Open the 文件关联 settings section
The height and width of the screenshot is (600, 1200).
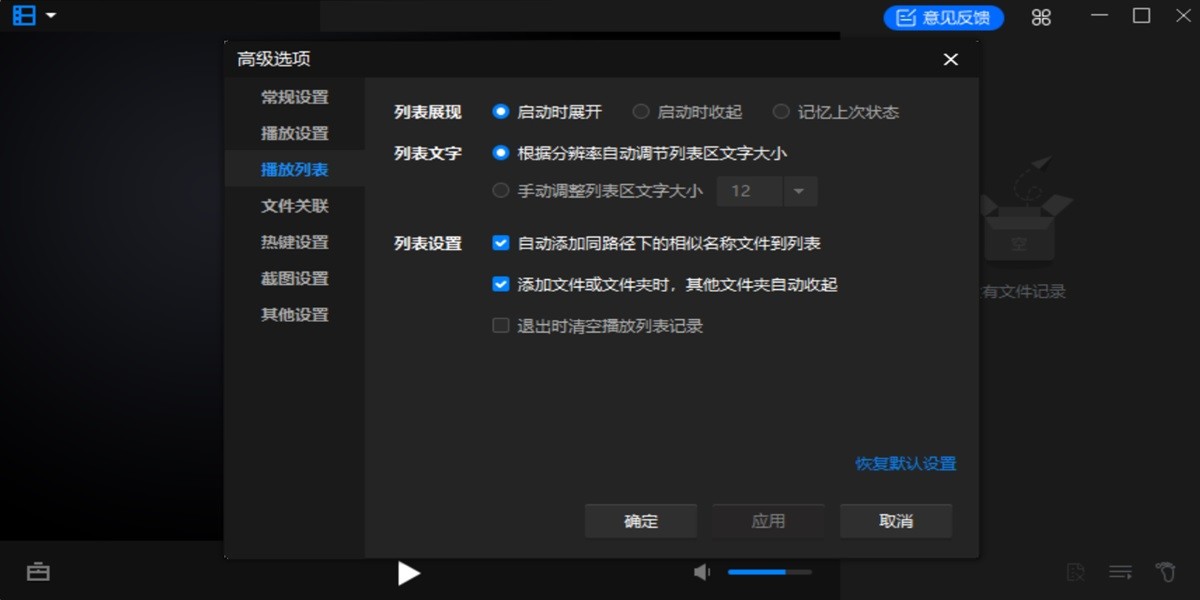[294, 205]
